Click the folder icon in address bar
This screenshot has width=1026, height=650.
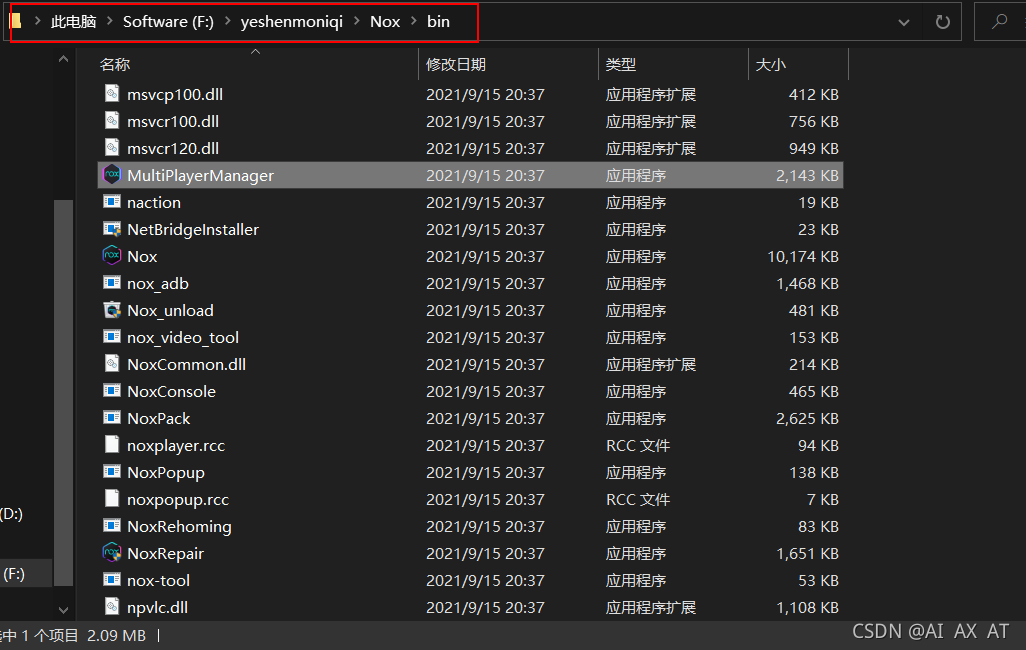point(15,22)
